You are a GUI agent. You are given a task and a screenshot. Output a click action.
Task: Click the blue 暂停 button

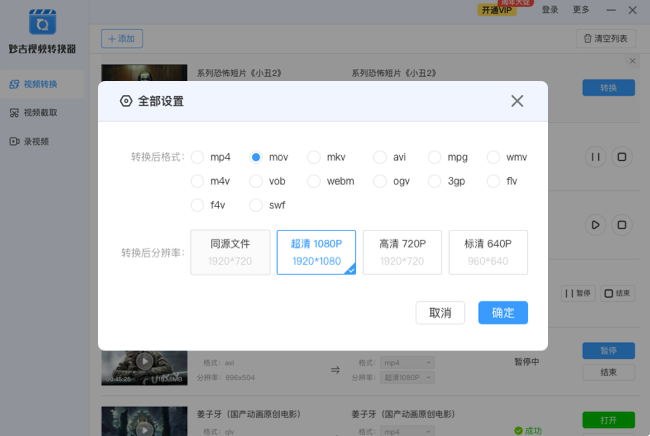point(609,351)
